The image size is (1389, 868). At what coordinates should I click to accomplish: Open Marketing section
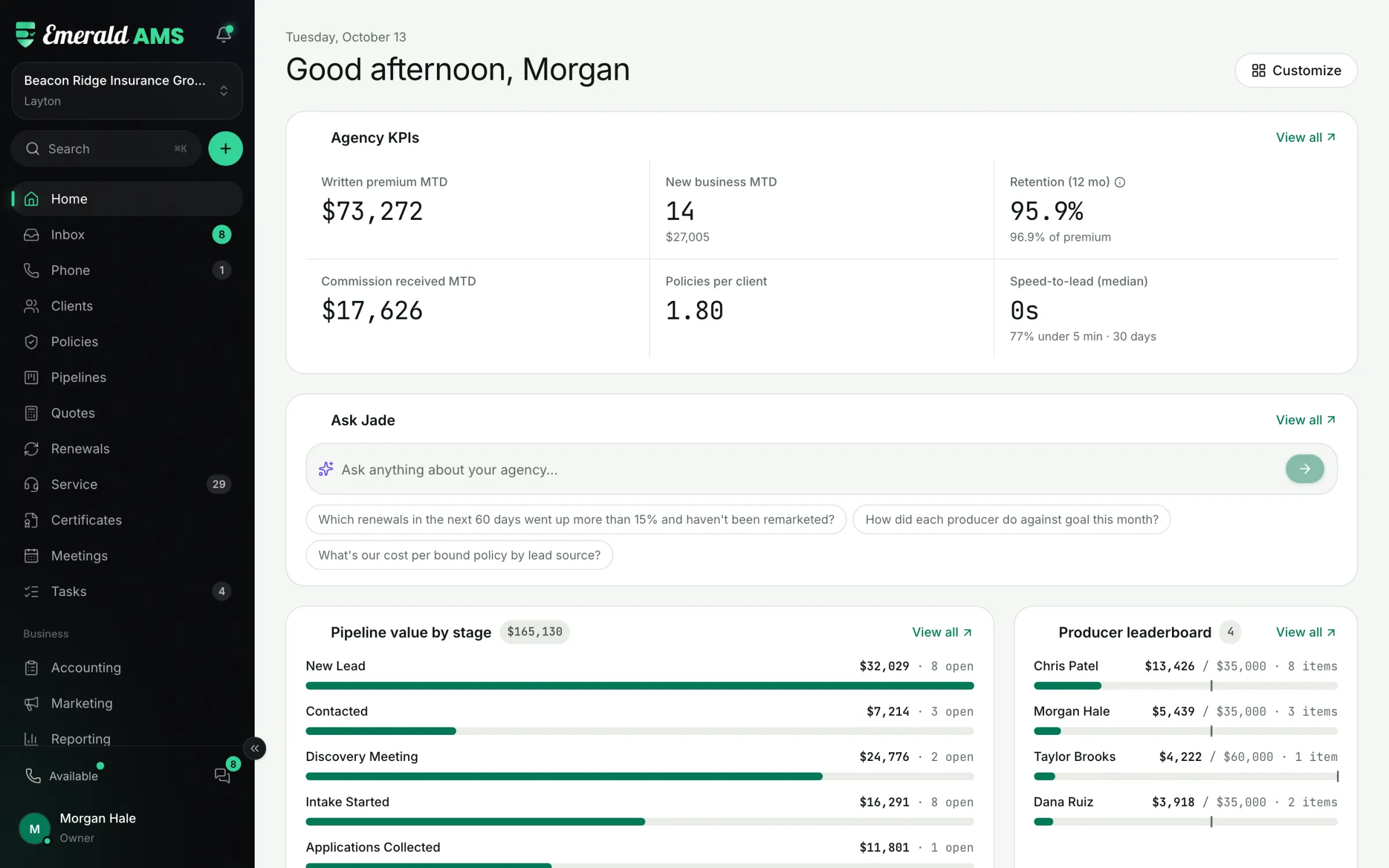[127, 704]
